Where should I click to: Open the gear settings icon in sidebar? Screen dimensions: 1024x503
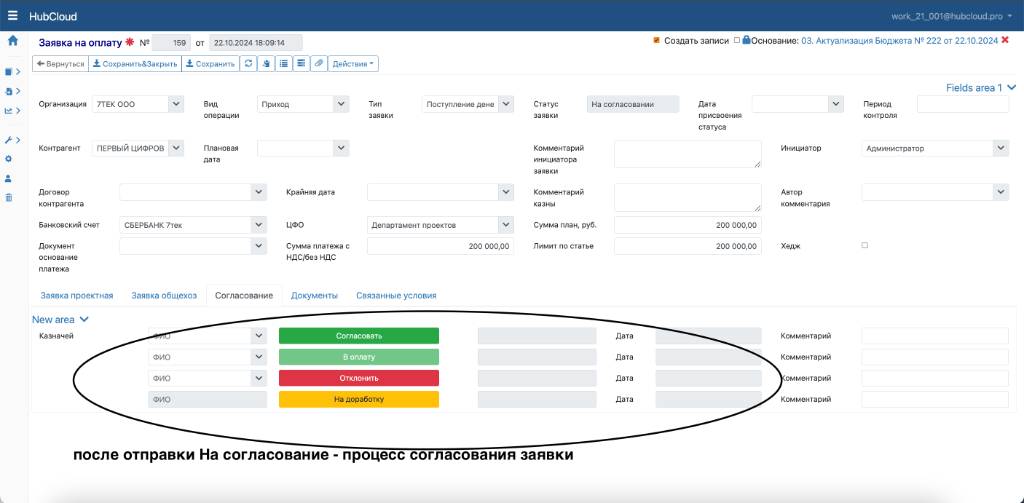(x=9, y=159)
